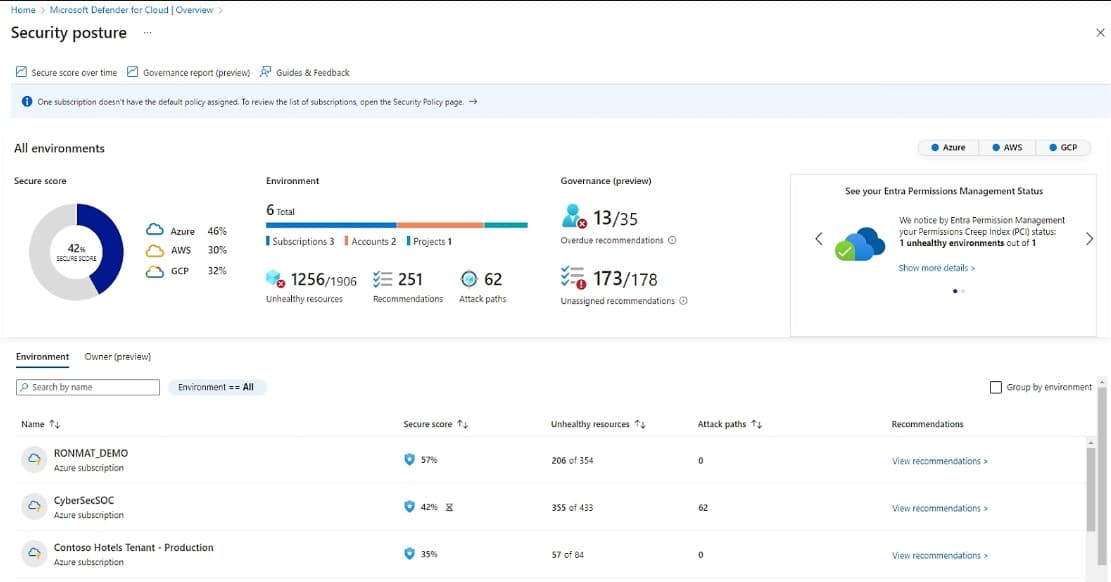Screen dimensions: 1111x582
Task: Click the AWS cloud icon in secure score
Action: point(154,250)
